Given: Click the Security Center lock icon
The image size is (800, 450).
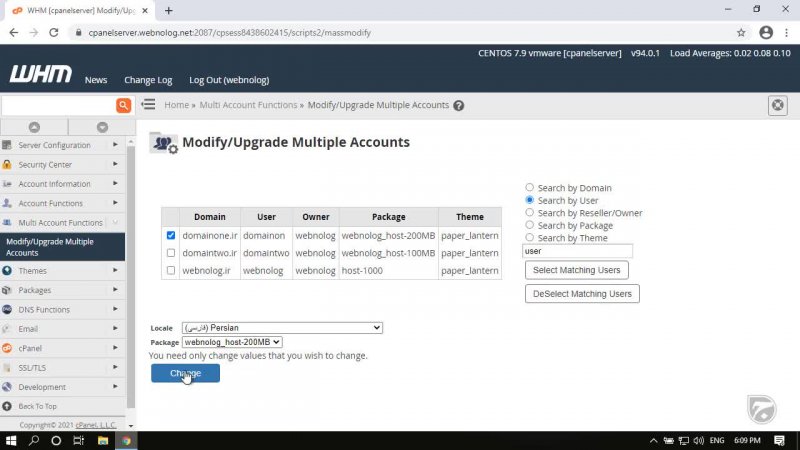Looking at the screenshot, I should pos(7,164).
